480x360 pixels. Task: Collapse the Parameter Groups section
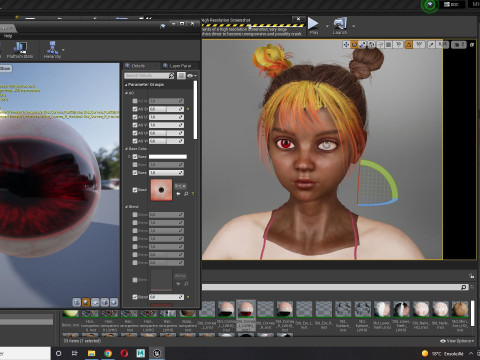(126, 85)
